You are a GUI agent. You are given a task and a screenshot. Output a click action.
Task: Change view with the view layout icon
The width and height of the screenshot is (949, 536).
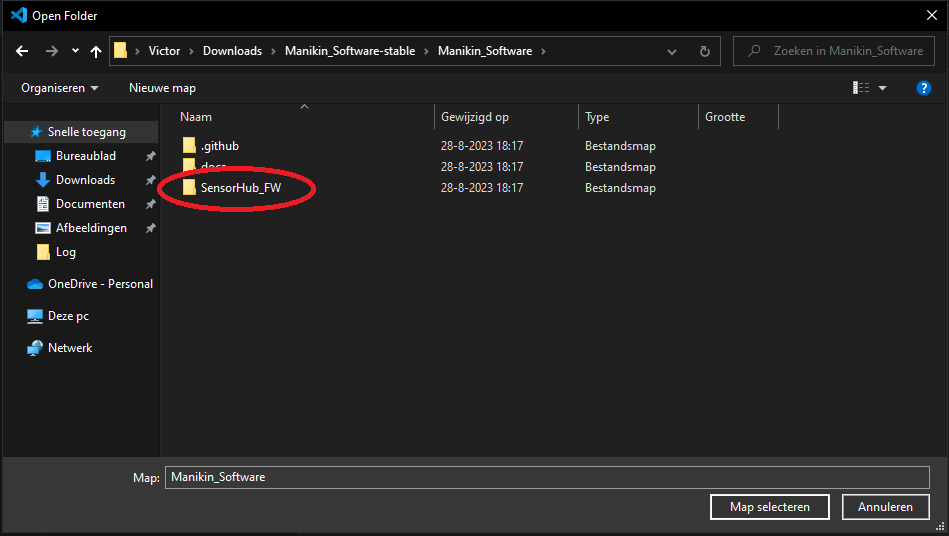coord(861,88)
